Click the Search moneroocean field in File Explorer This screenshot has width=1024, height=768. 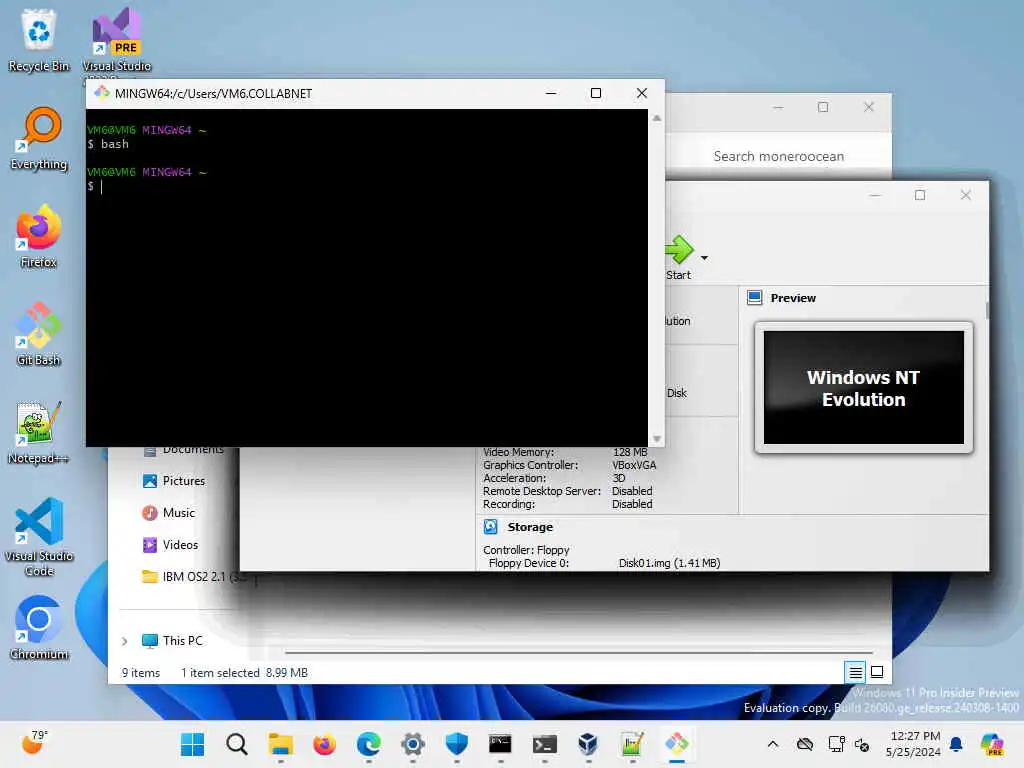coord(778,156)
